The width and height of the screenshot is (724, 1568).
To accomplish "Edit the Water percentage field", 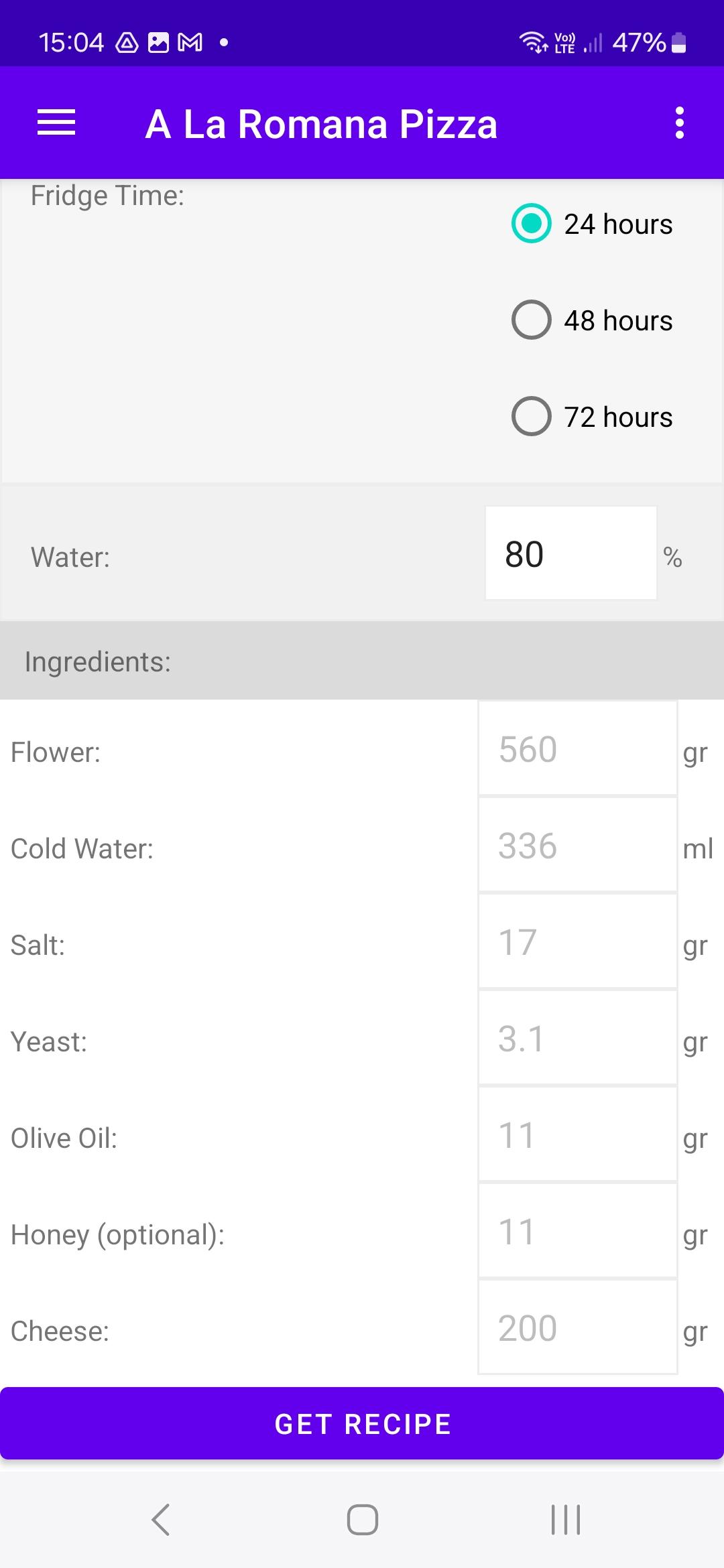I will 570,553.
